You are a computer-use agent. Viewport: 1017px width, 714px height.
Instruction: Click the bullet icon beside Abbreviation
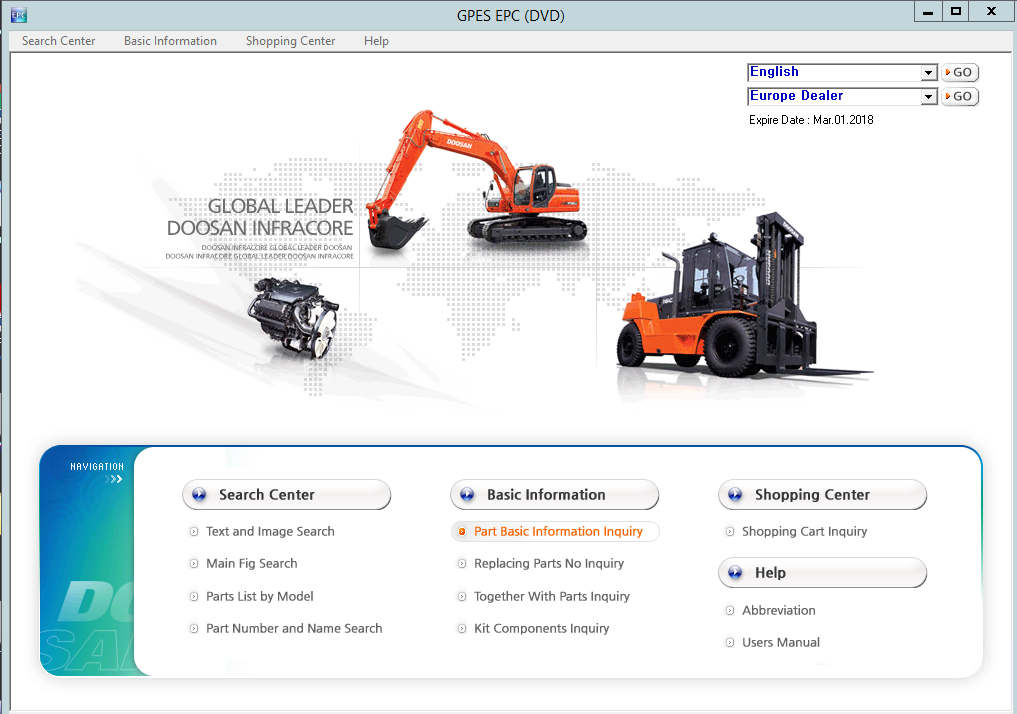click(731, 611)
